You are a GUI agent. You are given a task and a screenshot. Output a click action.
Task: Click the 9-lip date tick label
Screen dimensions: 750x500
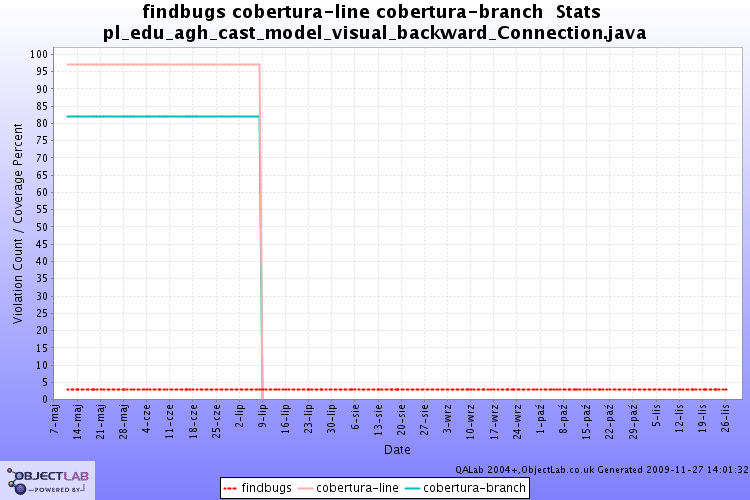pyautogui.click(x=263, y=417)
